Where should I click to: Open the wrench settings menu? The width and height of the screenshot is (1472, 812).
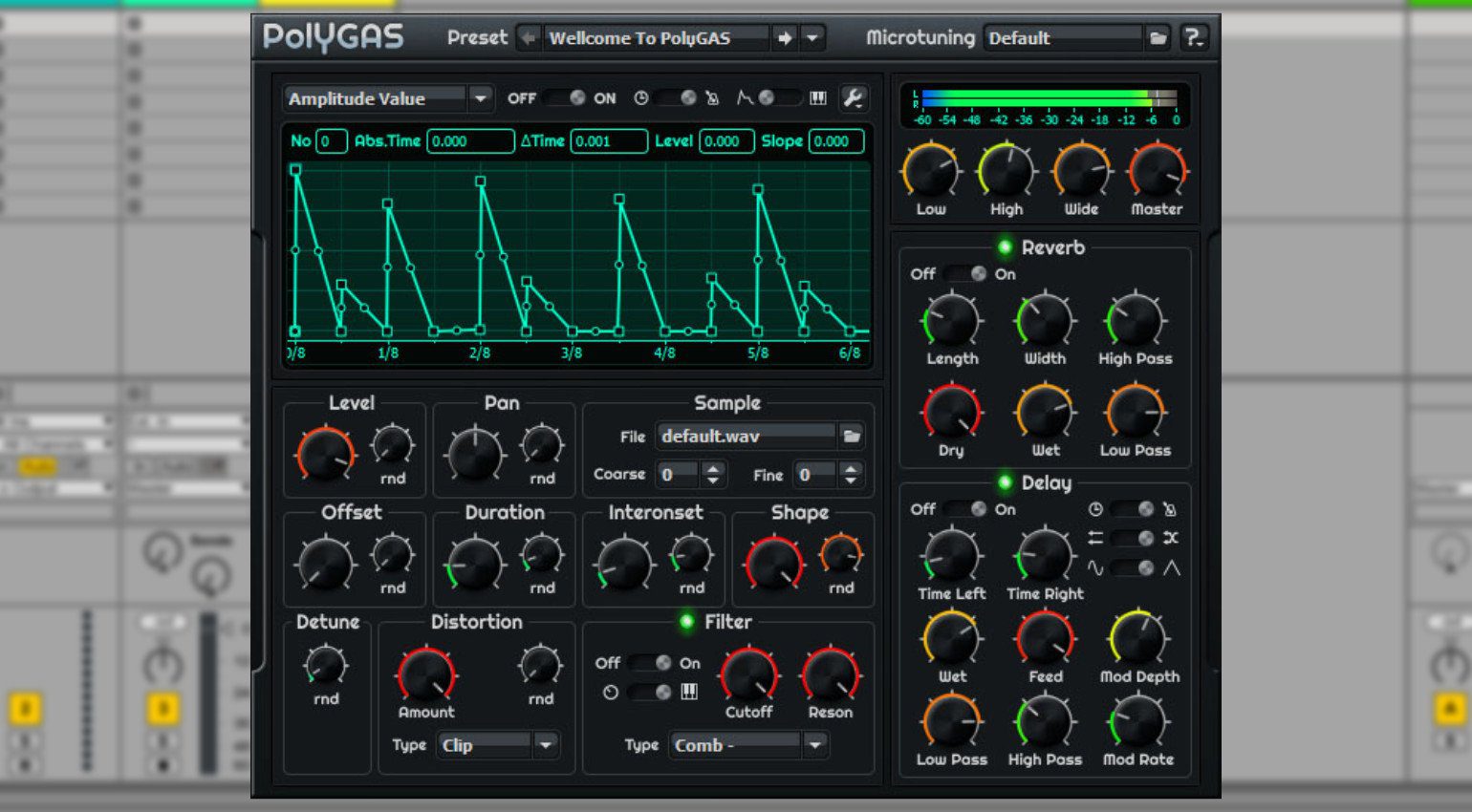tap(853, 97)
